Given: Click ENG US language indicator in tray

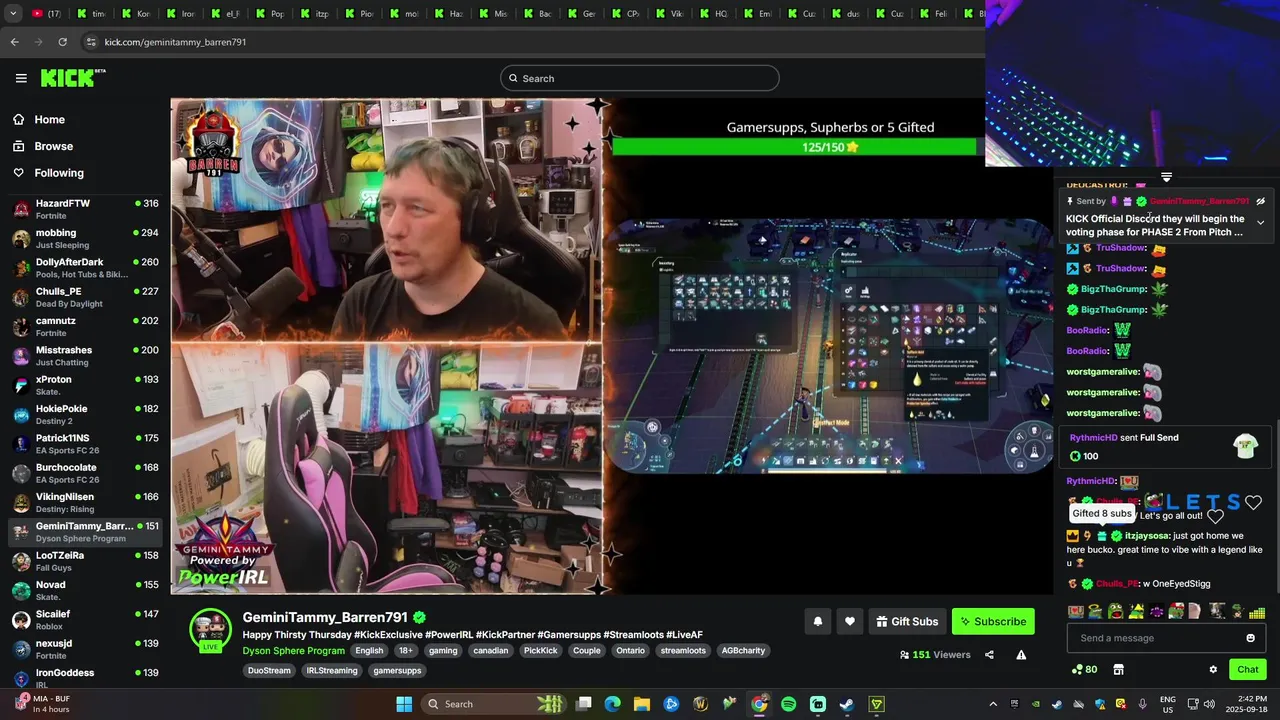Looking at the screenshot, I should click(1168, 704).
